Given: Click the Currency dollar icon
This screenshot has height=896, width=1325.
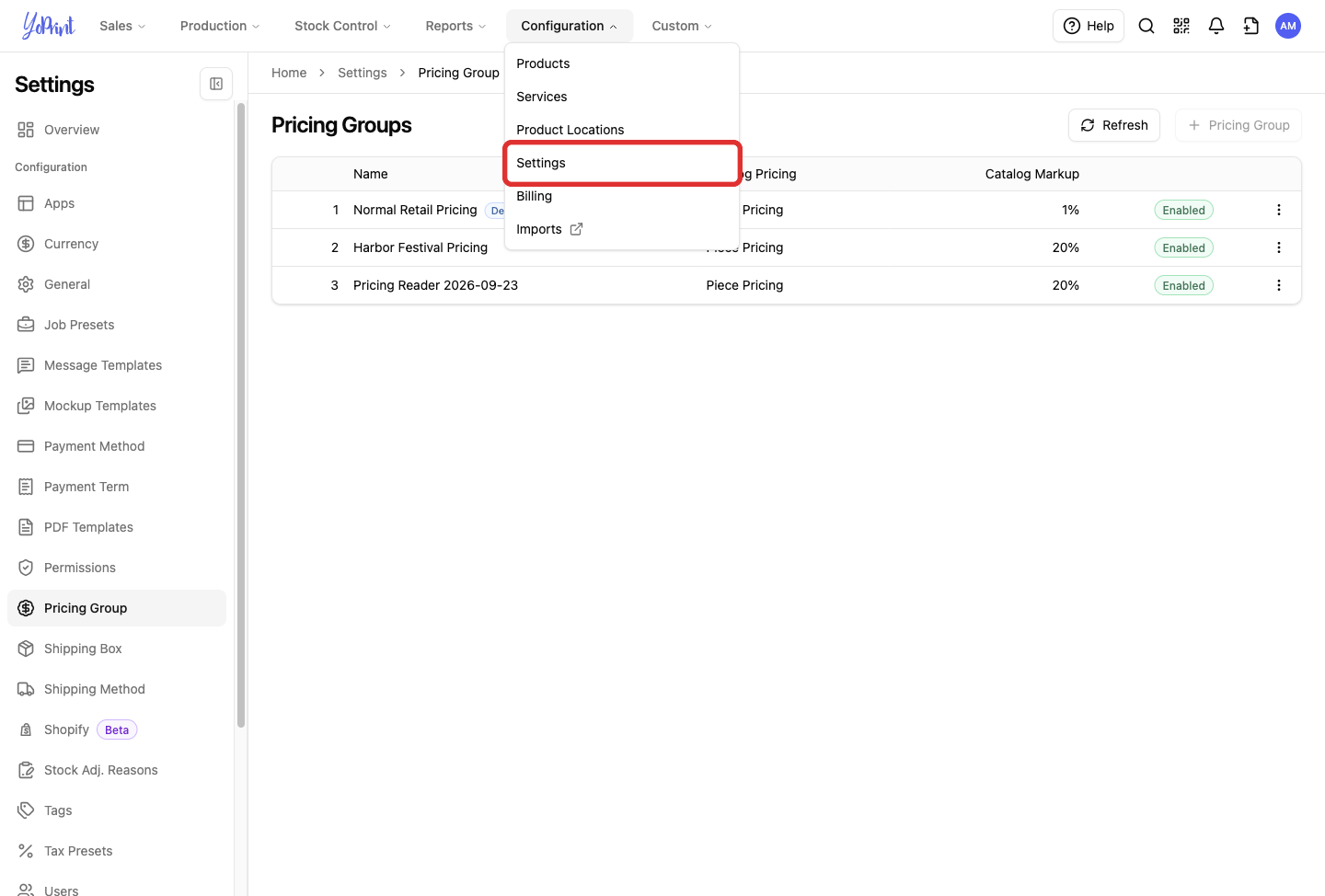Looking at the screenshot, I should pos(26,244).
